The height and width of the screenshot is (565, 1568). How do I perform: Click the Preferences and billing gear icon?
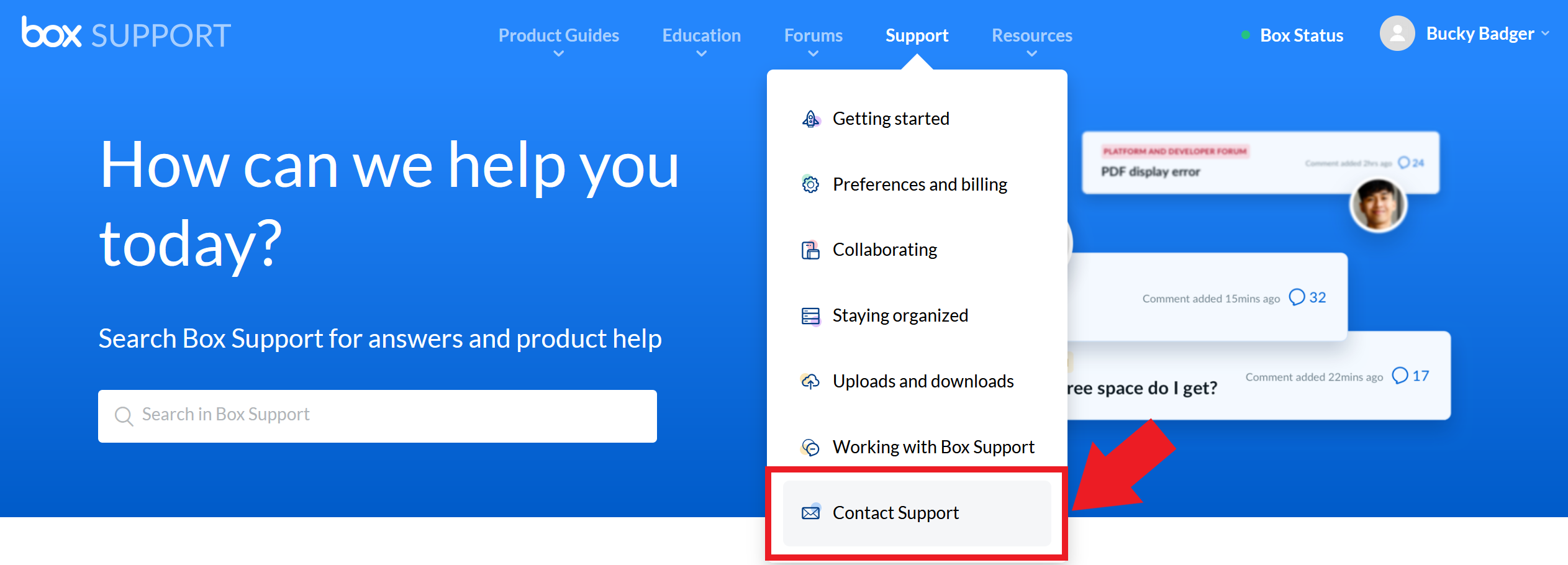point(810,184)
